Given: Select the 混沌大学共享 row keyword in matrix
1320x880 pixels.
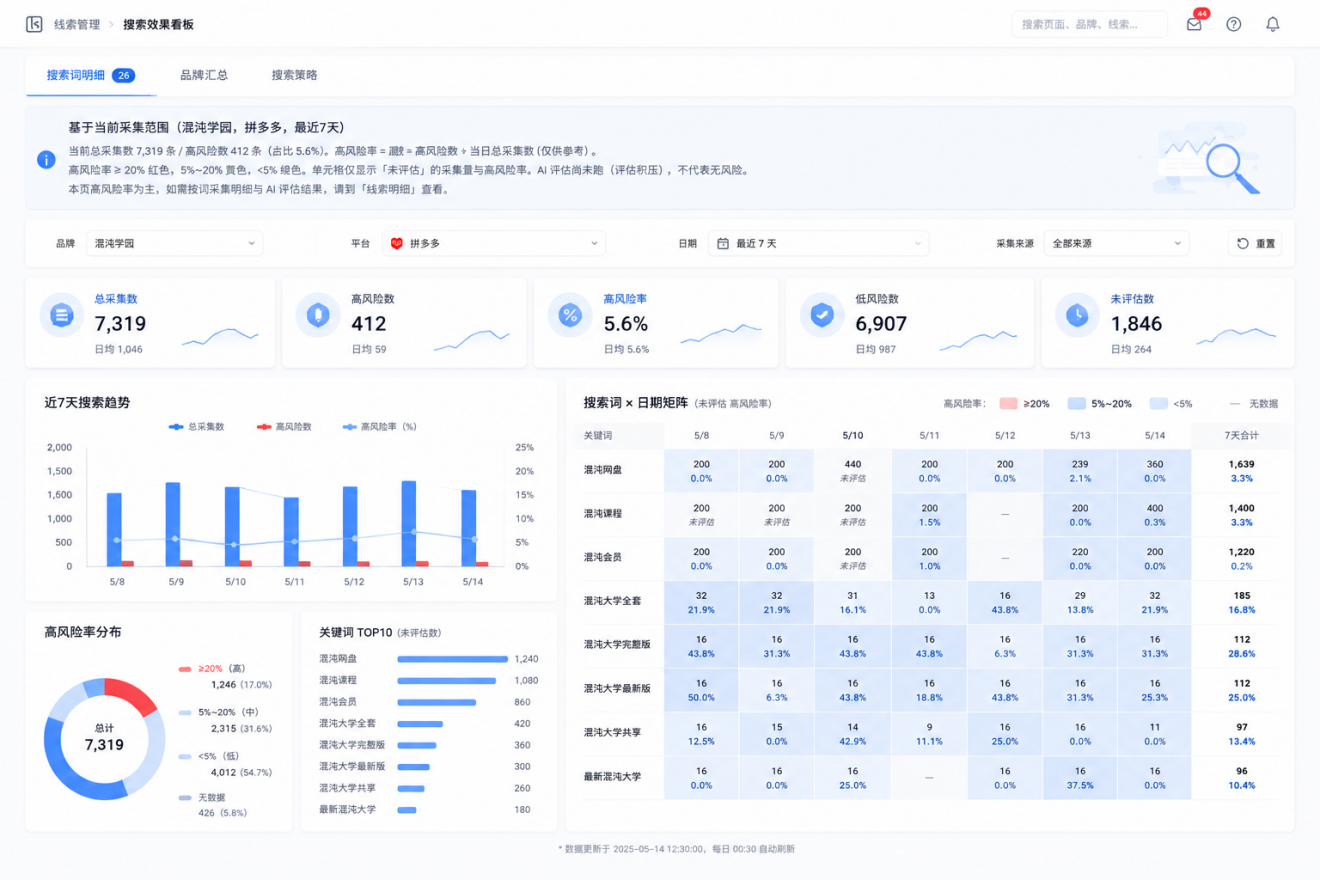Looking at the screenshot, I should (612, 733).
